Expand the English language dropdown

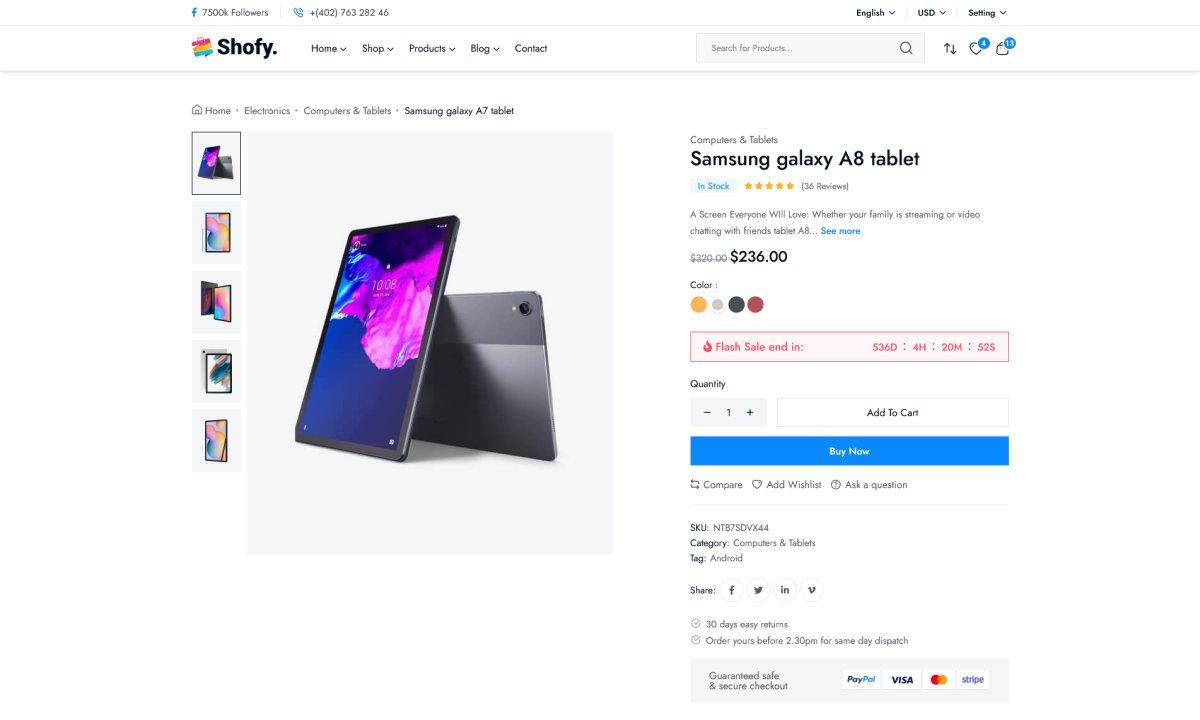point(875,13)
